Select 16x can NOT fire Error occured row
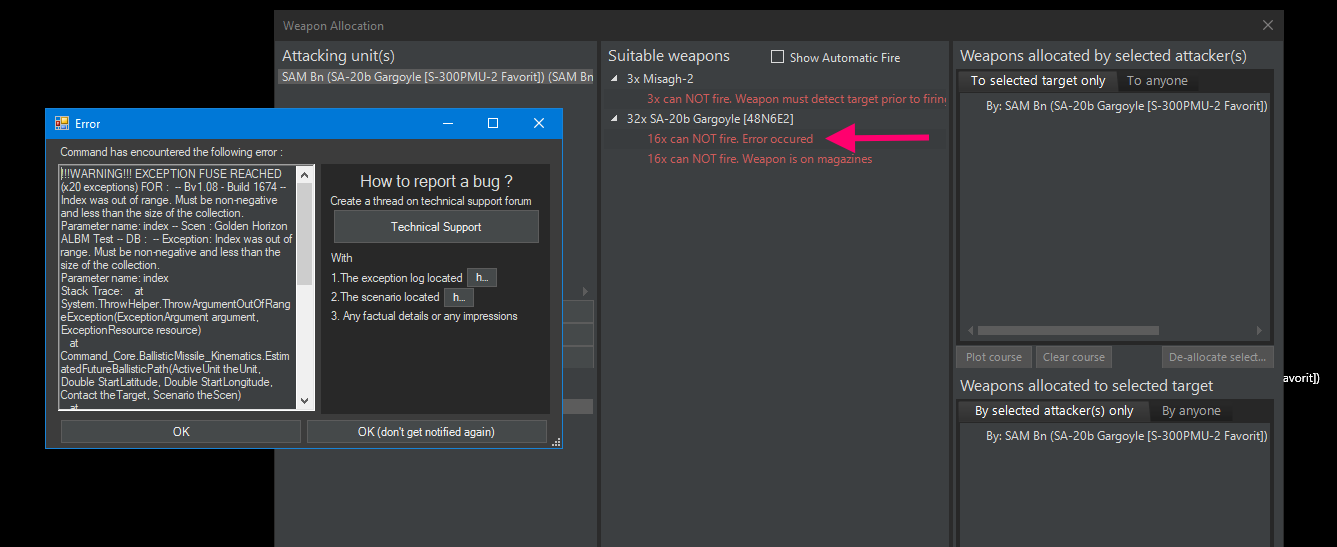Screen dimensions: 1337x547 (730, 139)
